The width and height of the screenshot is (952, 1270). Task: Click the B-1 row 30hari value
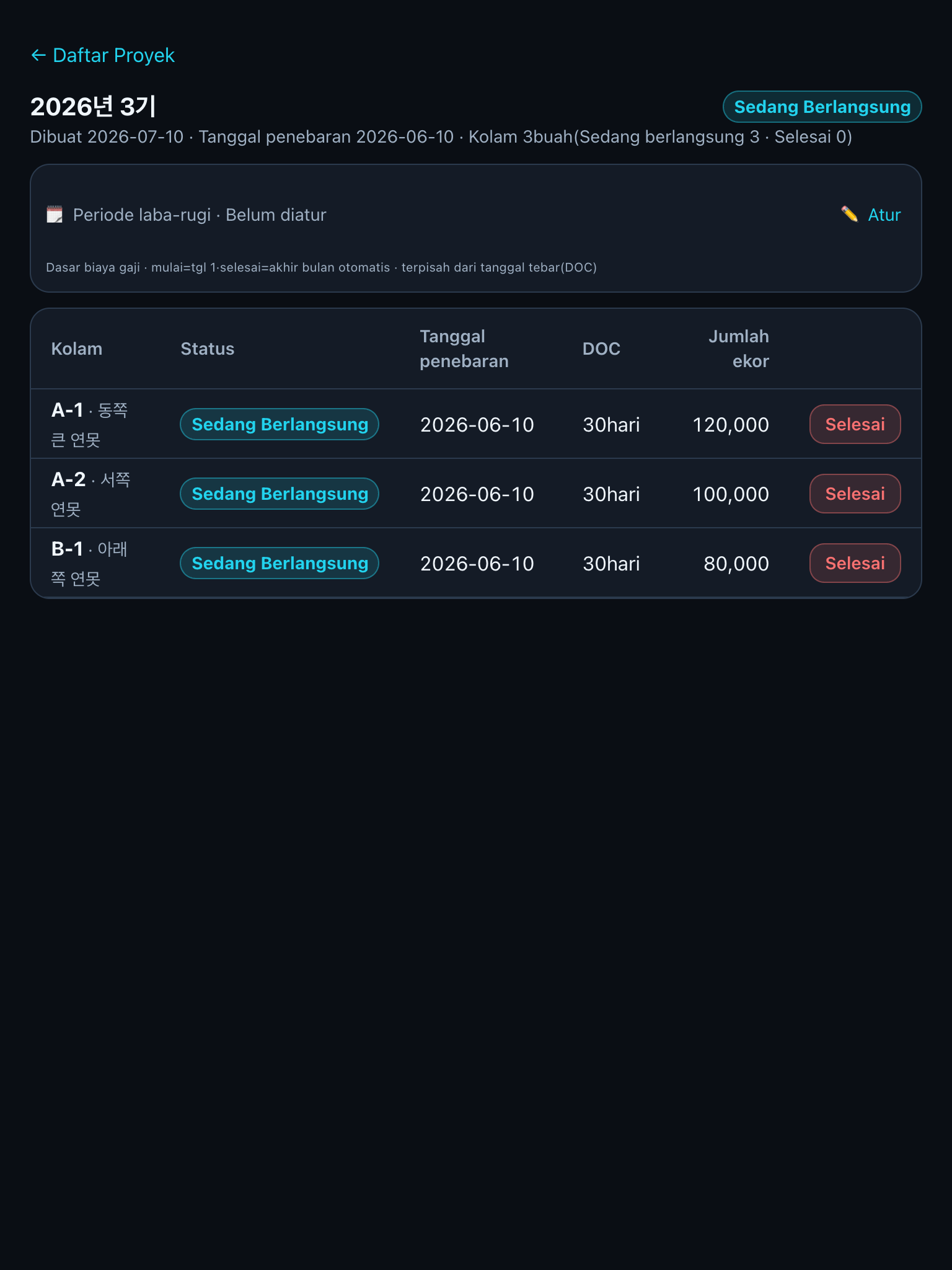coord(611,564)
